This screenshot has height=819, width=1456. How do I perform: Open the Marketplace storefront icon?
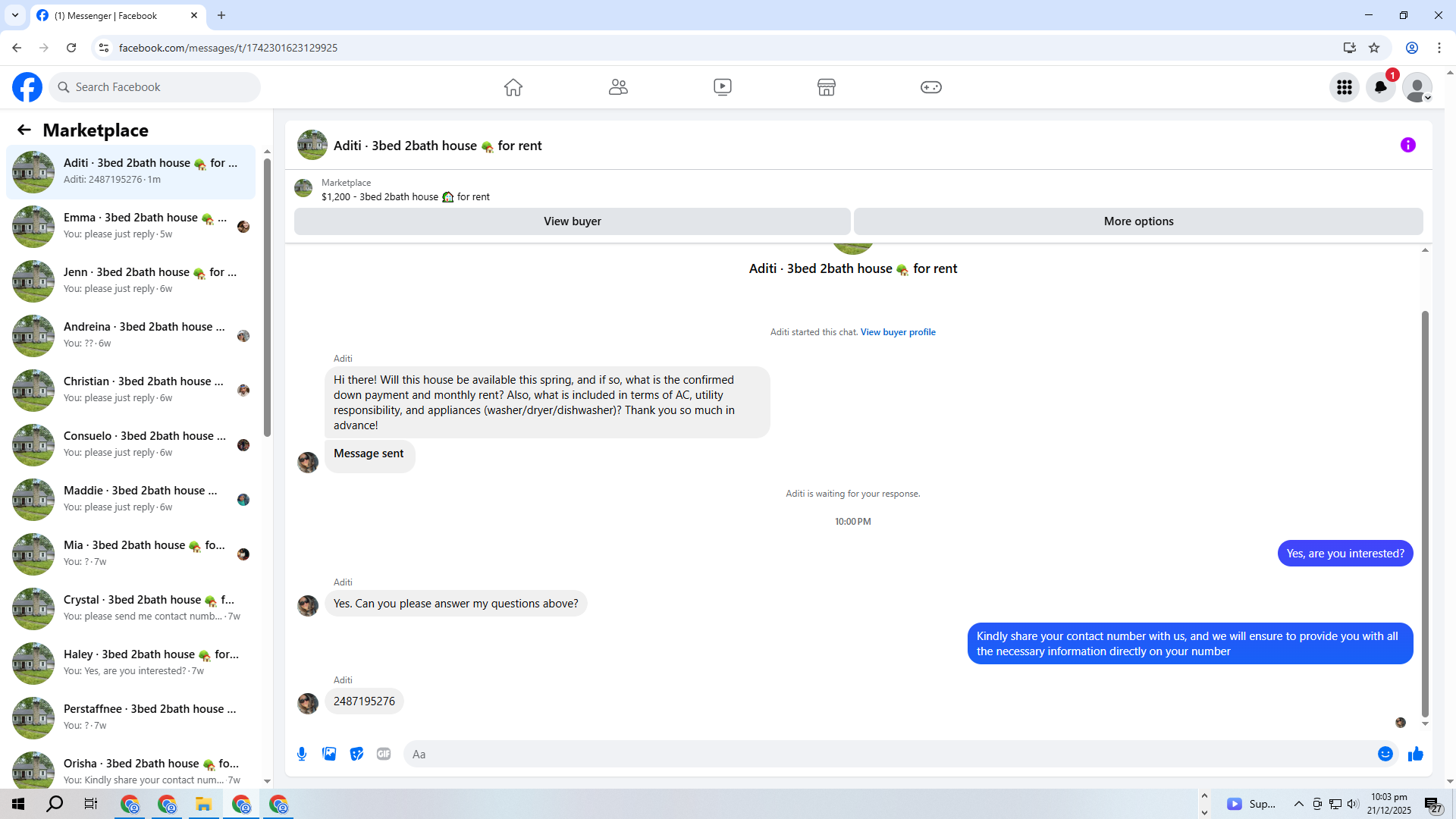pyautogui.click(x=827, y=87)
